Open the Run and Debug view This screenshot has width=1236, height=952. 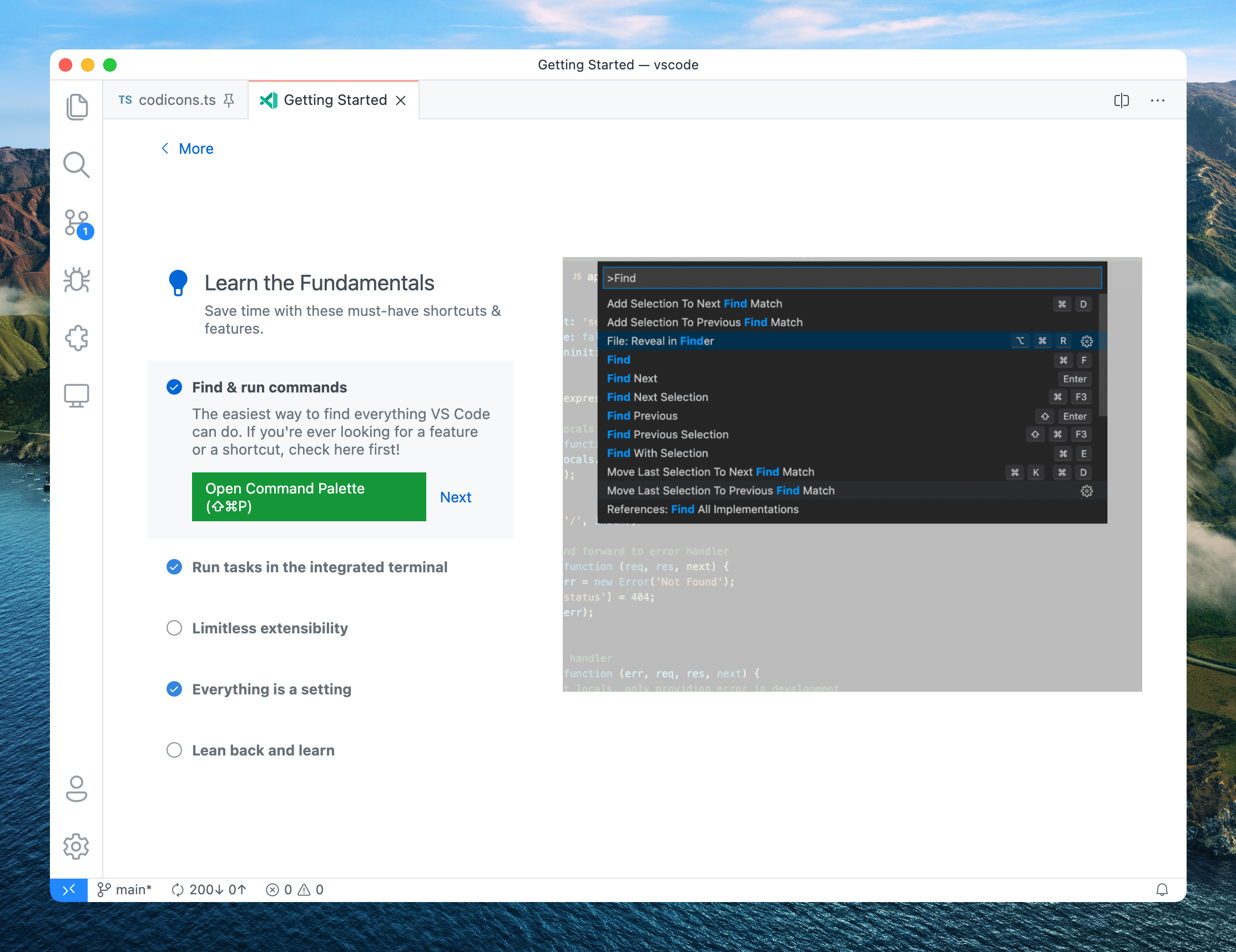pos(77,280)
